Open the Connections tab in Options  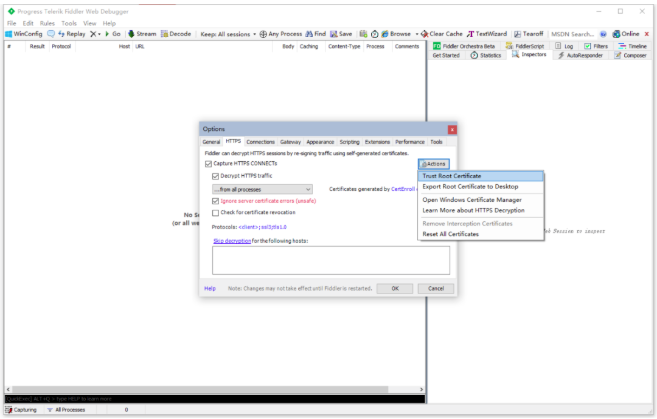point(260,142)
